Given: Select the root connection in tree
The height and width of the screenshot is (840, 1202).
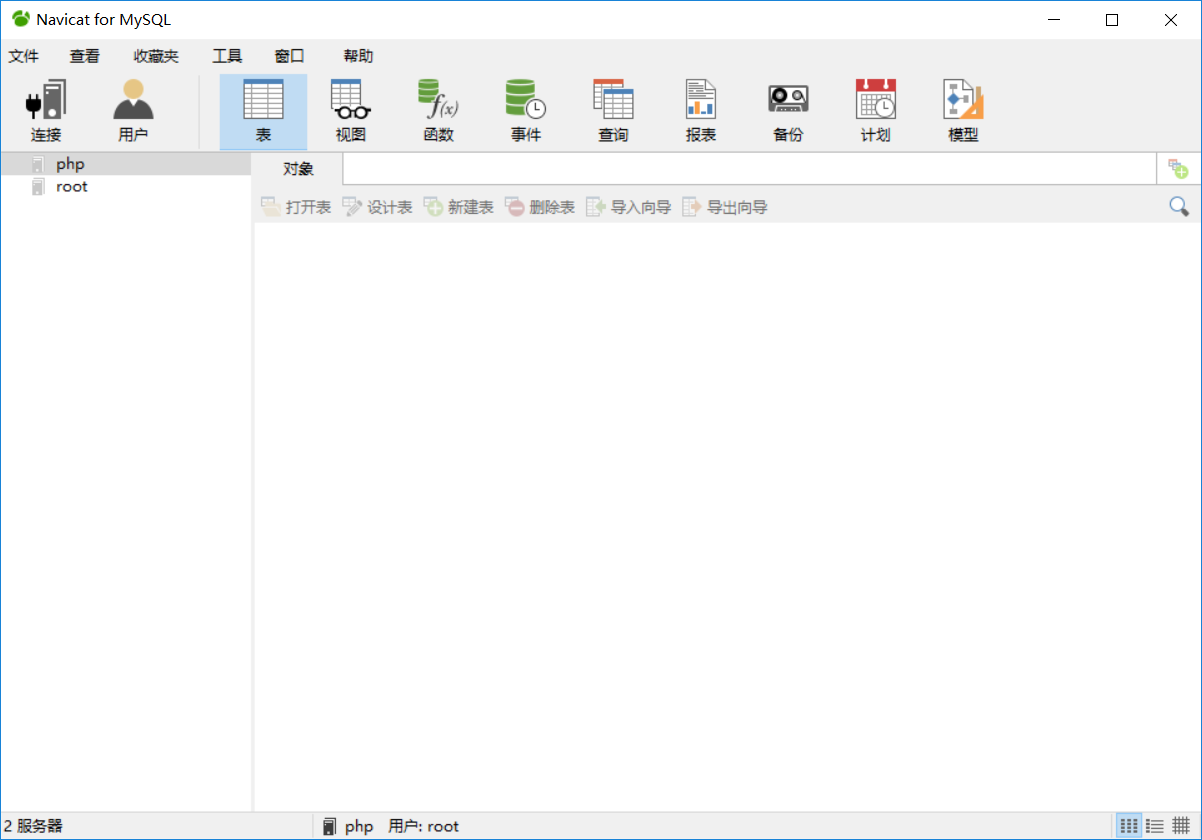Looking at the screenshot, I should 71,186.
